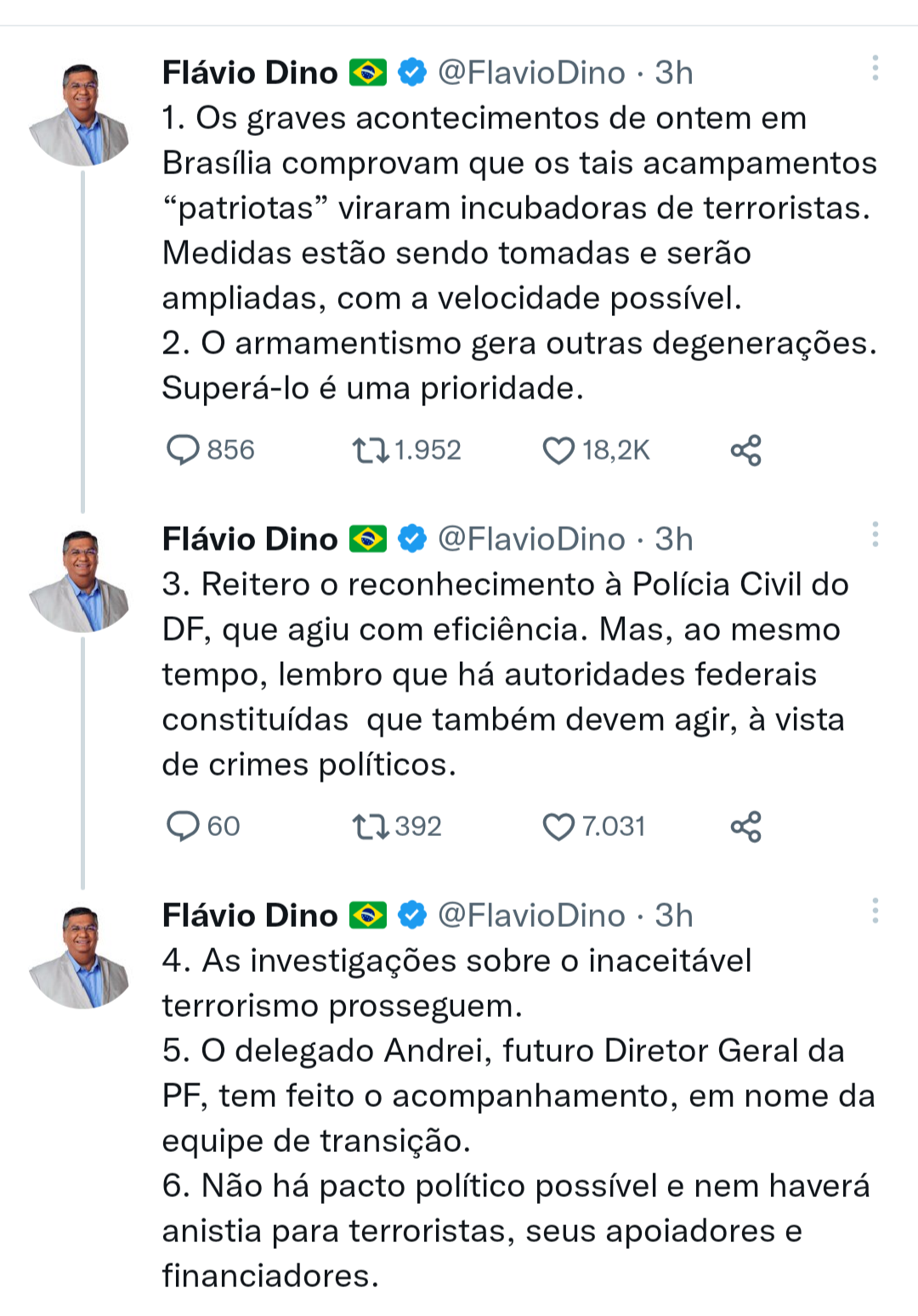Open more options on the first tweet
Screen dimensions: 918x1316
coord(875,68)
